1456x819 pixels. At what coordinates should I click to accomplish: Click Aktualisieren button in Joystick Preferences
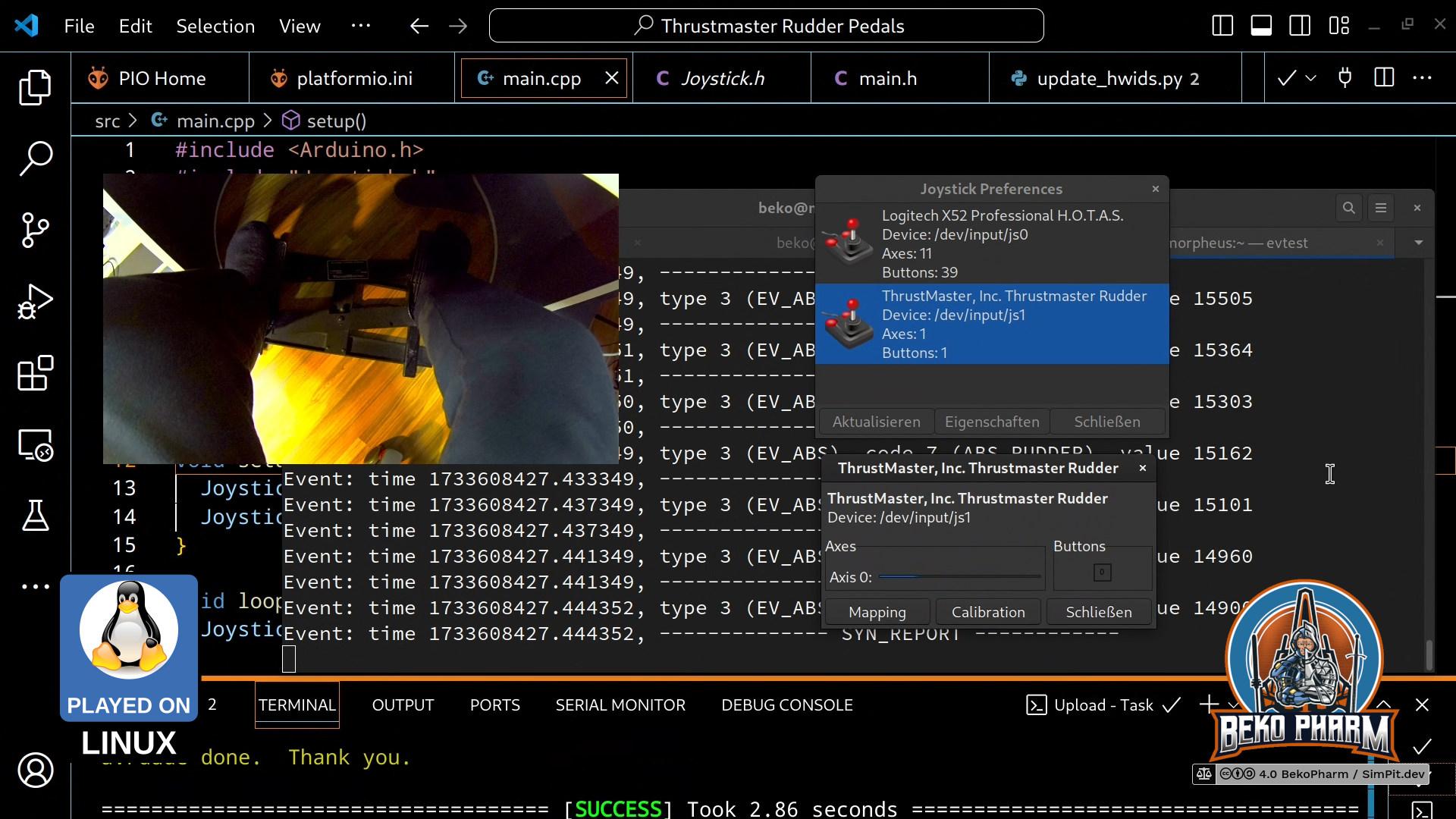click(876, 422)
